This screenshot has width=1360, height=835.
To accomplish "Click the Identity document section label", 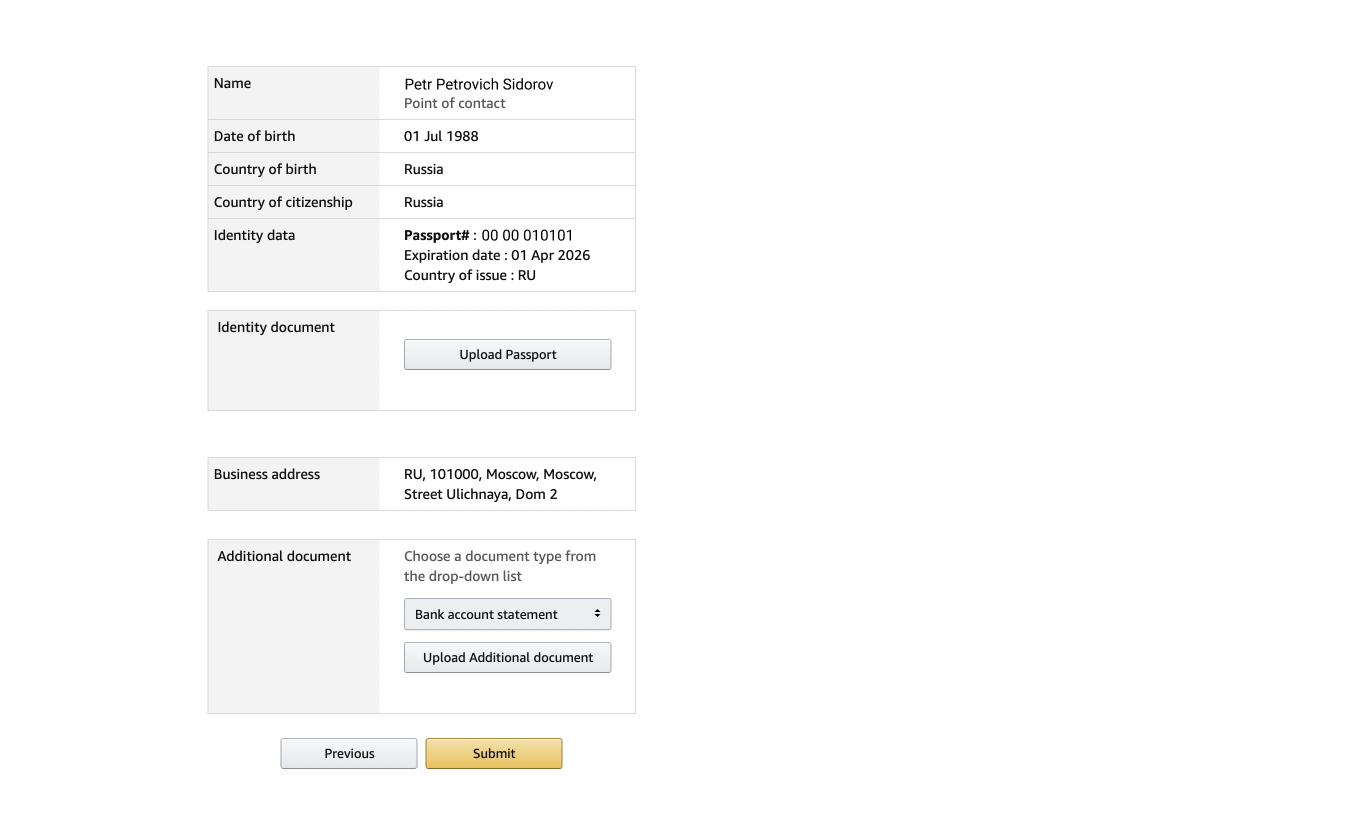I will coord(275,327).
